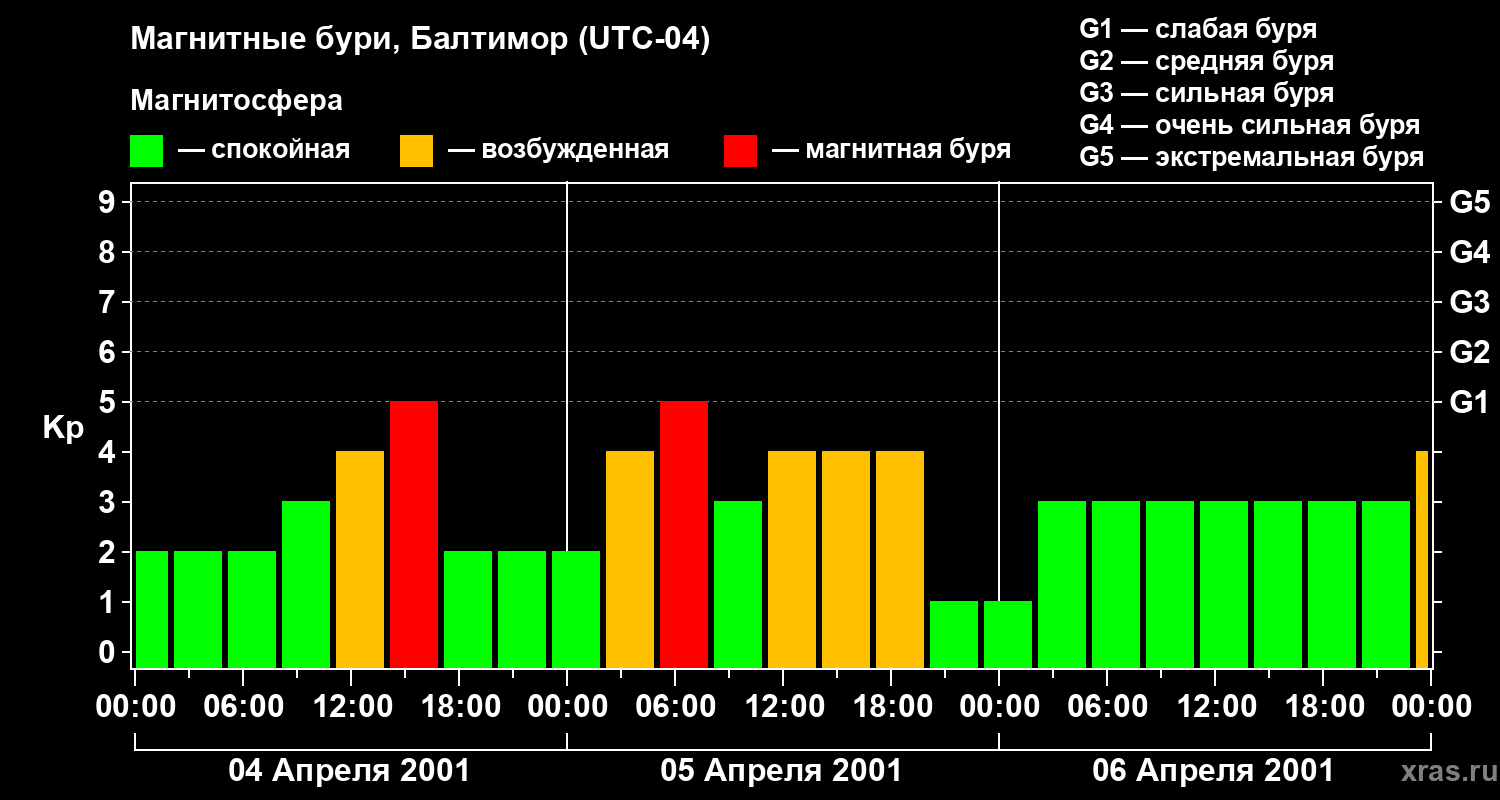This screenshot has height=800, width=1500.
Task: Click the '— спокойная' legend label
Action: click(264, 150)
